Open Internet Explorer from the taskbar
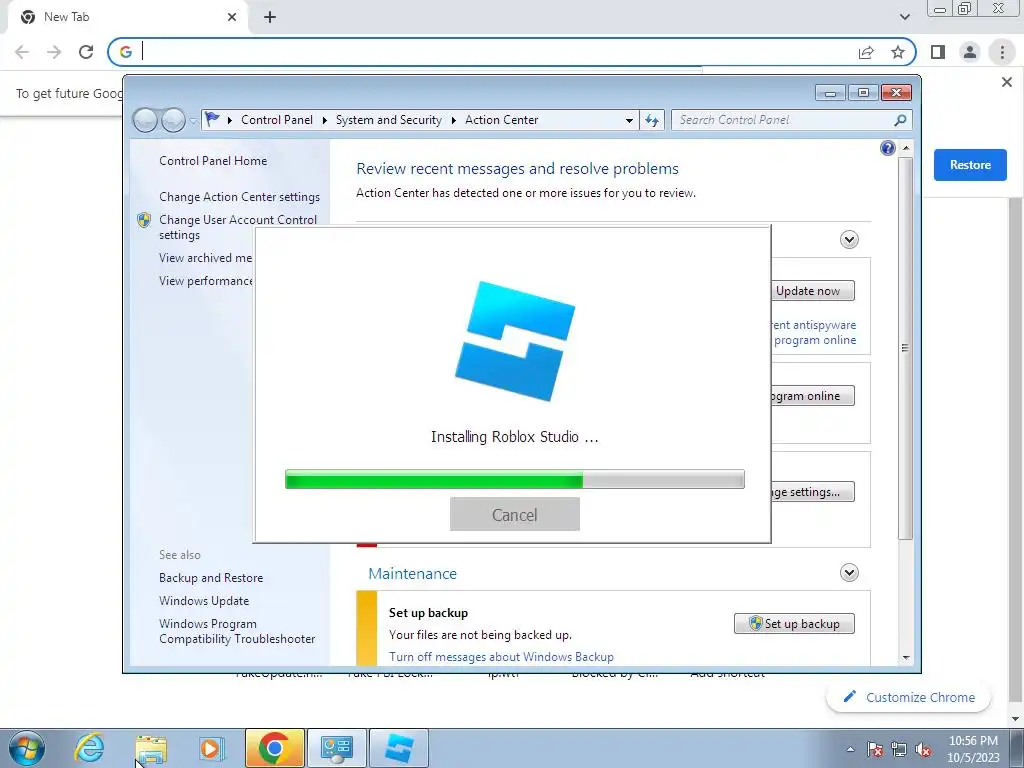The height and width of the screenshot is (768, 1024). pyautogui.click(x=89, y=748)
